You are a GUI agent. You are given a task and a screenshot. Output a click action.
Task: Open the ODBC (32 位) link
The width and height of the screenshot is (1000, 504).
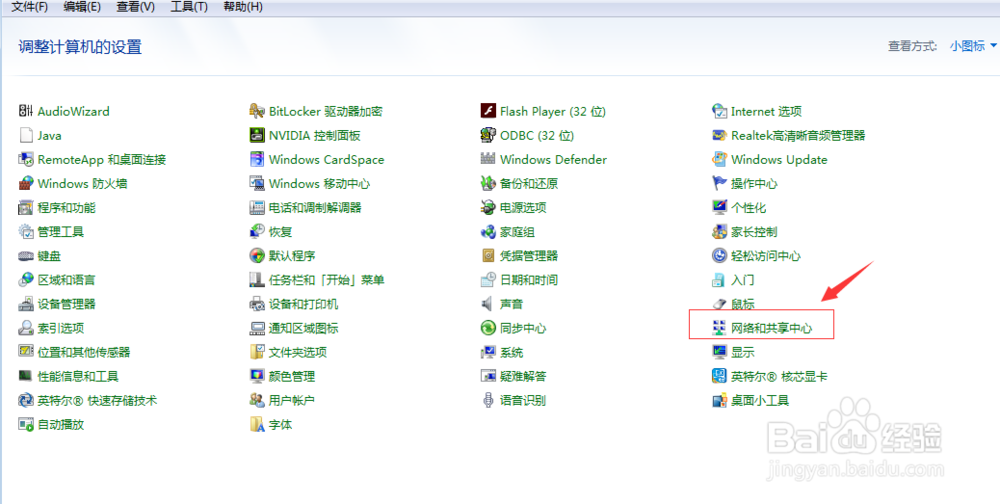tap(537, 136)
